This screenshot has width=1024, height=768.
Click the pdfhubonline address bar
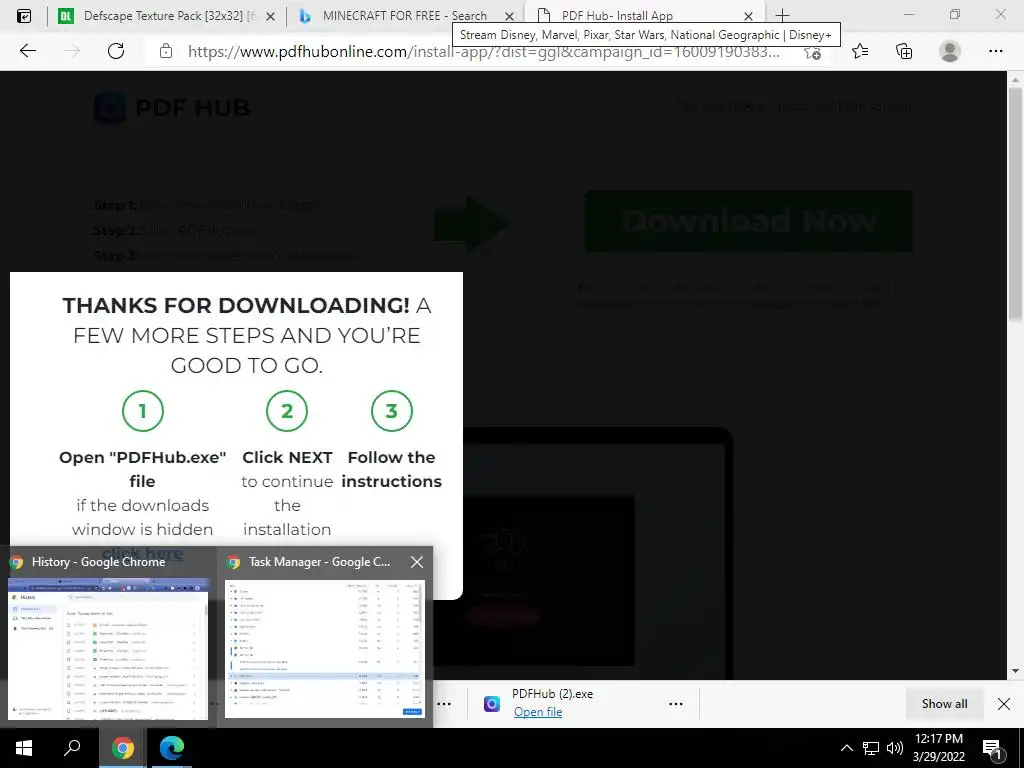[x=483, y=52]
